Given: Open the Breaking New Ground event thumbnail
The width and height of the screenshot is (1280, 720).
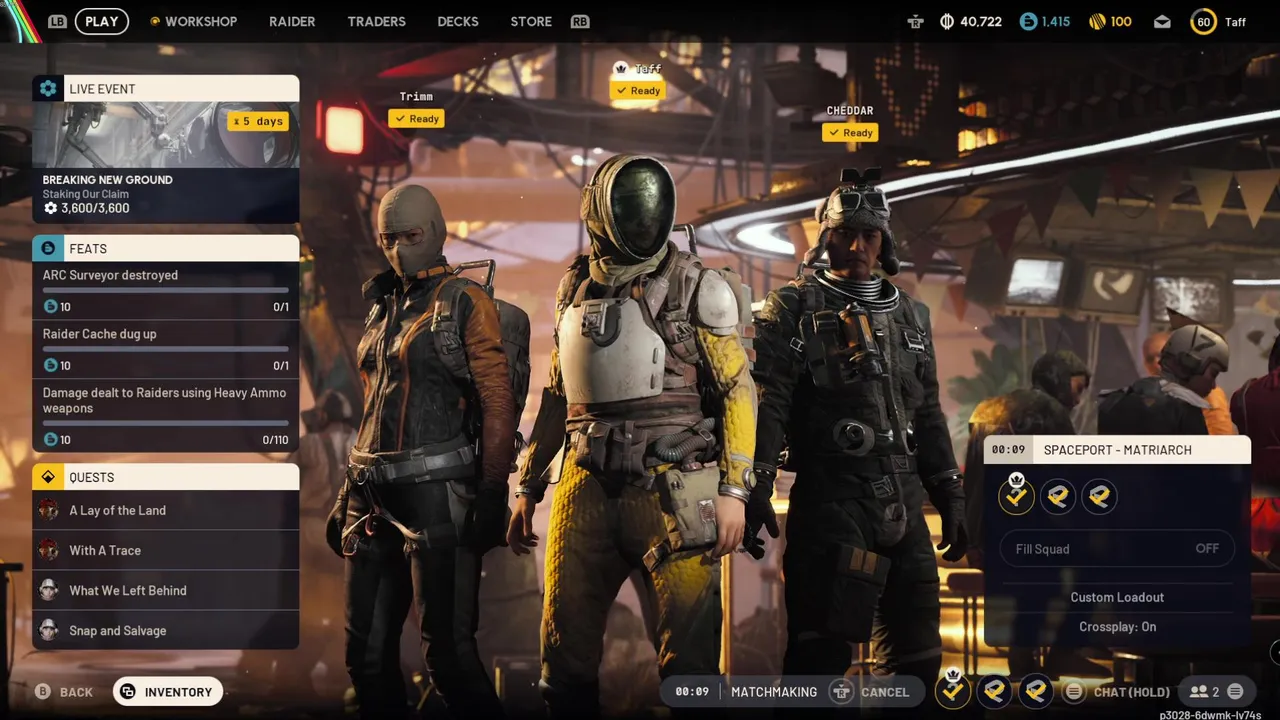Looking at the screenshot, I should (165, 134).
